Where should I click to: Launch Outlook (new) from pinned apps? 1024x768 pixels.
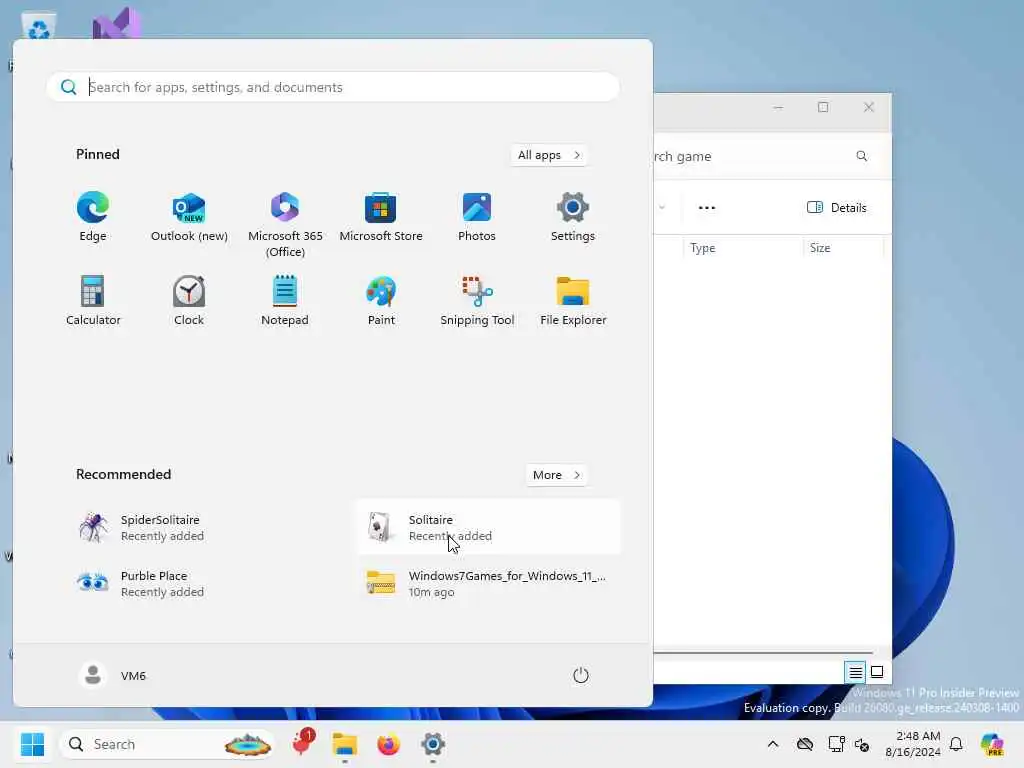click(189, 217)
